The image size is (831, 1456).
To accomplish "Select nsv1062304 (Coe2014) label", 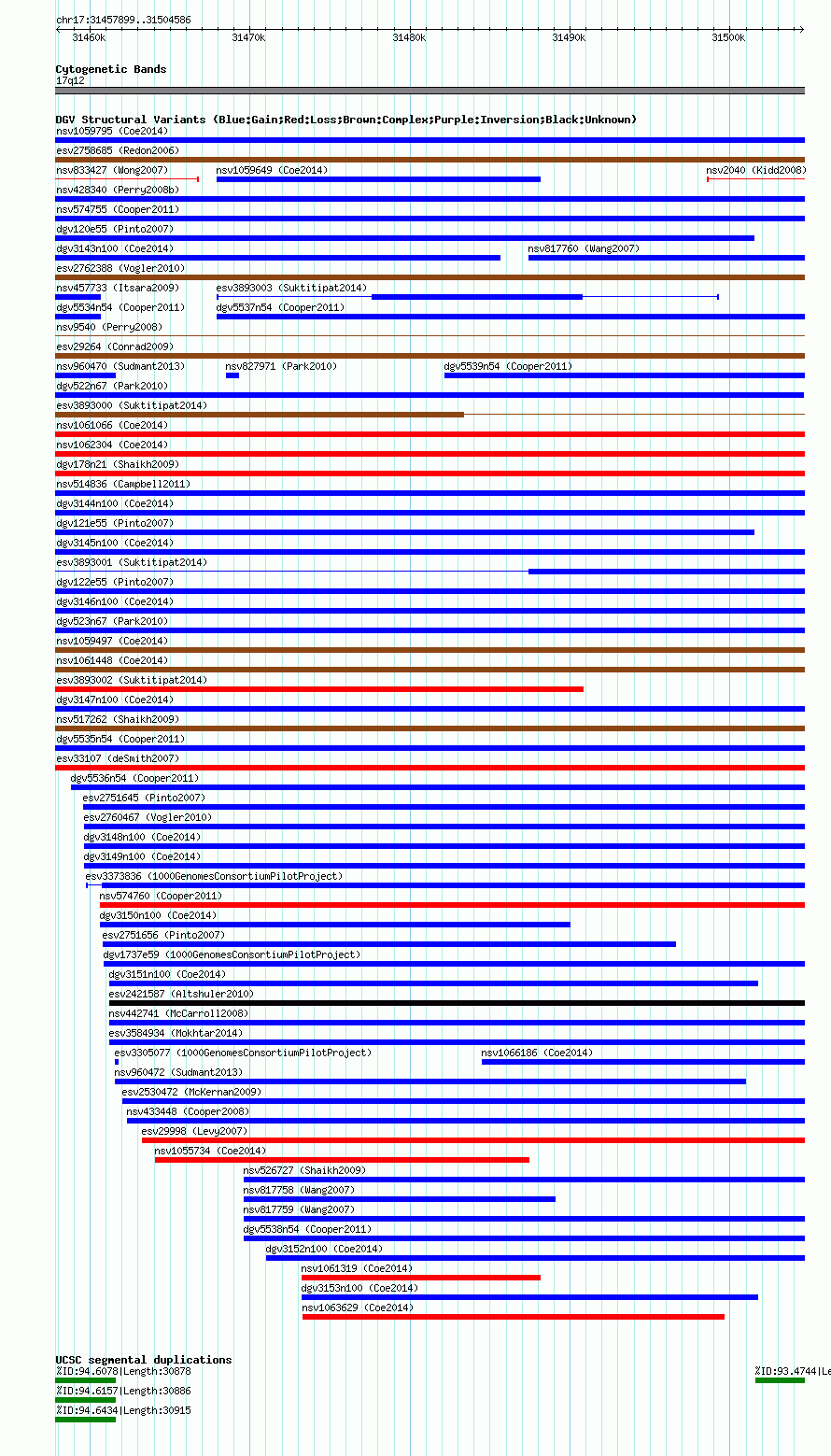I will [x=112, y=445].
